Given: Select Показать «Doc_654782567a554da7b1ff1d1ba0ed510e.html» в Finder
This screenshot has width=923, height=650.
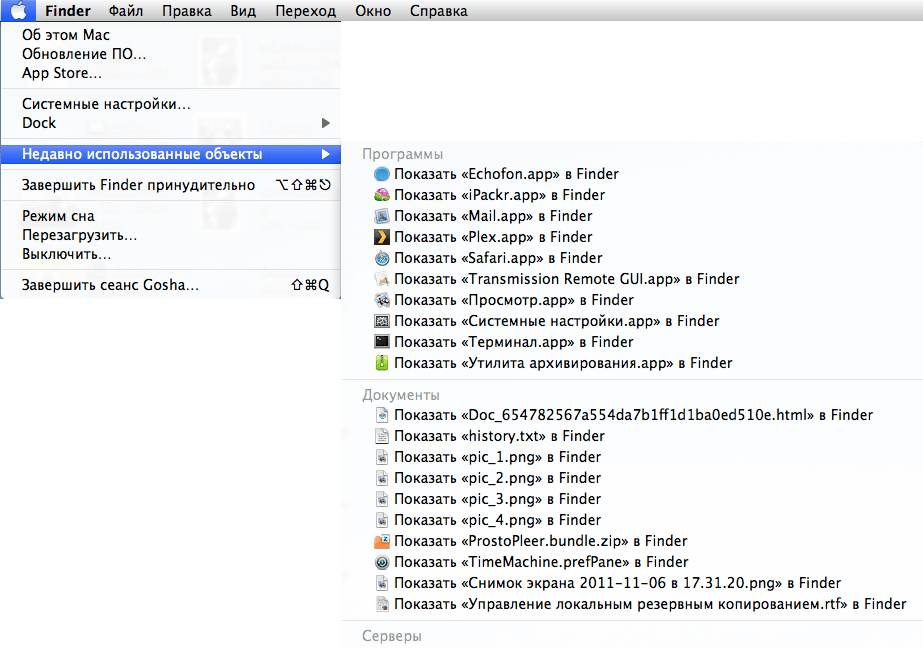Looking at the screenshot, I should [632, 415].
